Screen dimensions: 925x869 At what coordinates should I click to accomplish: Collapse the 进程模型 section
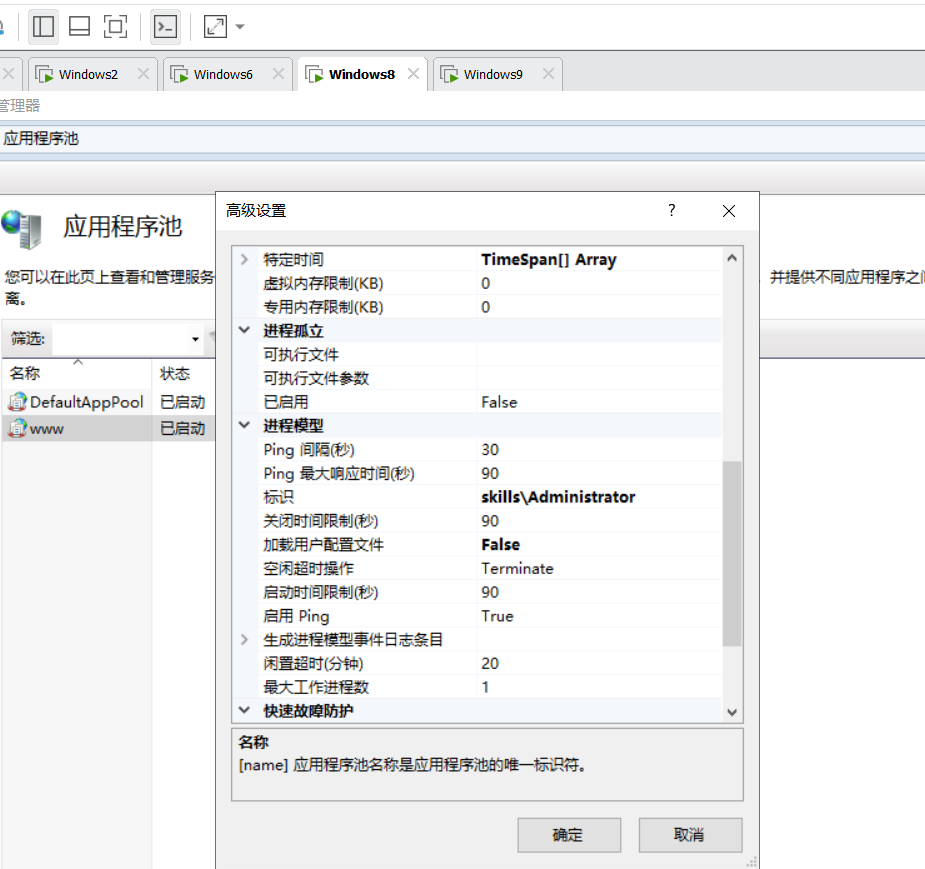pyautogui.click(x=245, y=426)
